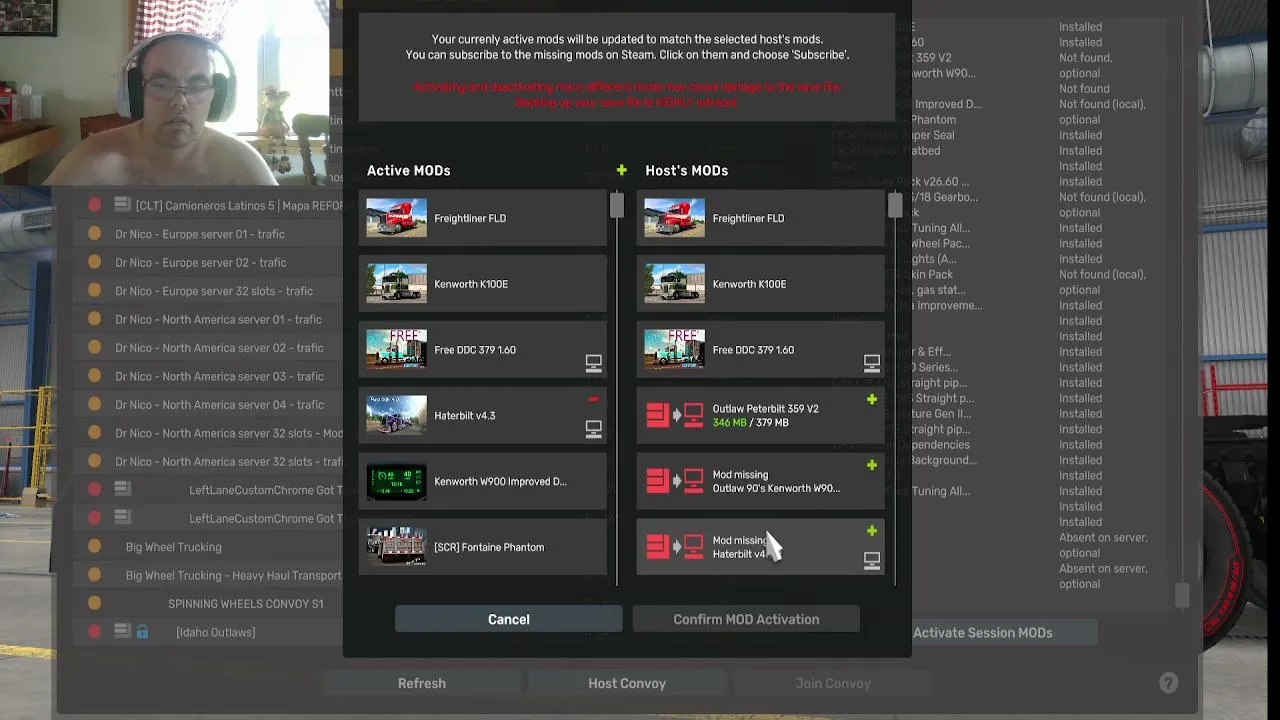Screen dimensions: 1280x720
Task: Select the "Big Wheel Trucking - Heavy Haul Transport" server
Action: point(234,576)
